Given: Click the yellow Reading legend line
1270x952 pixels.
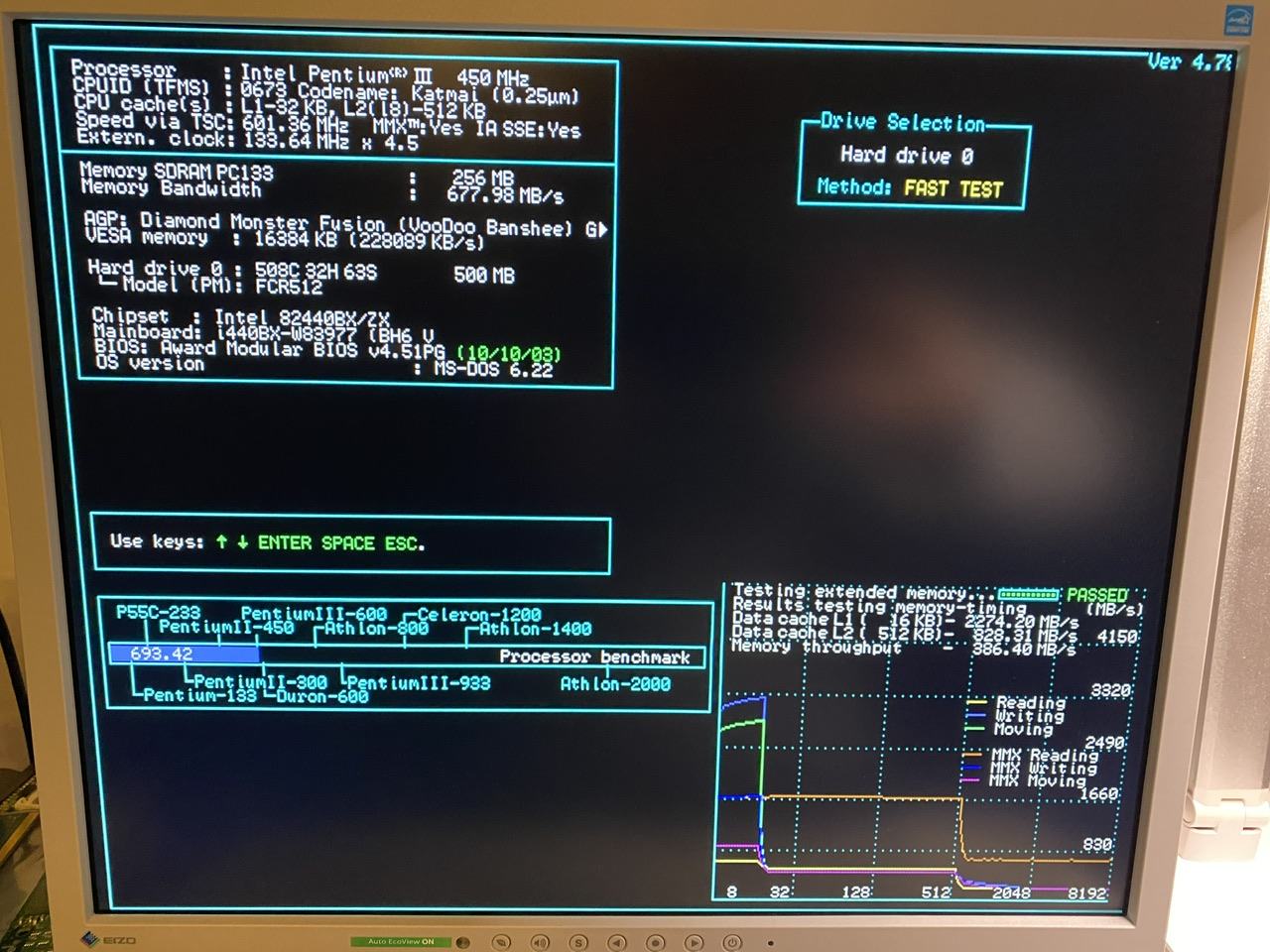Looking at the screenshot, I should tap(976, 702).
